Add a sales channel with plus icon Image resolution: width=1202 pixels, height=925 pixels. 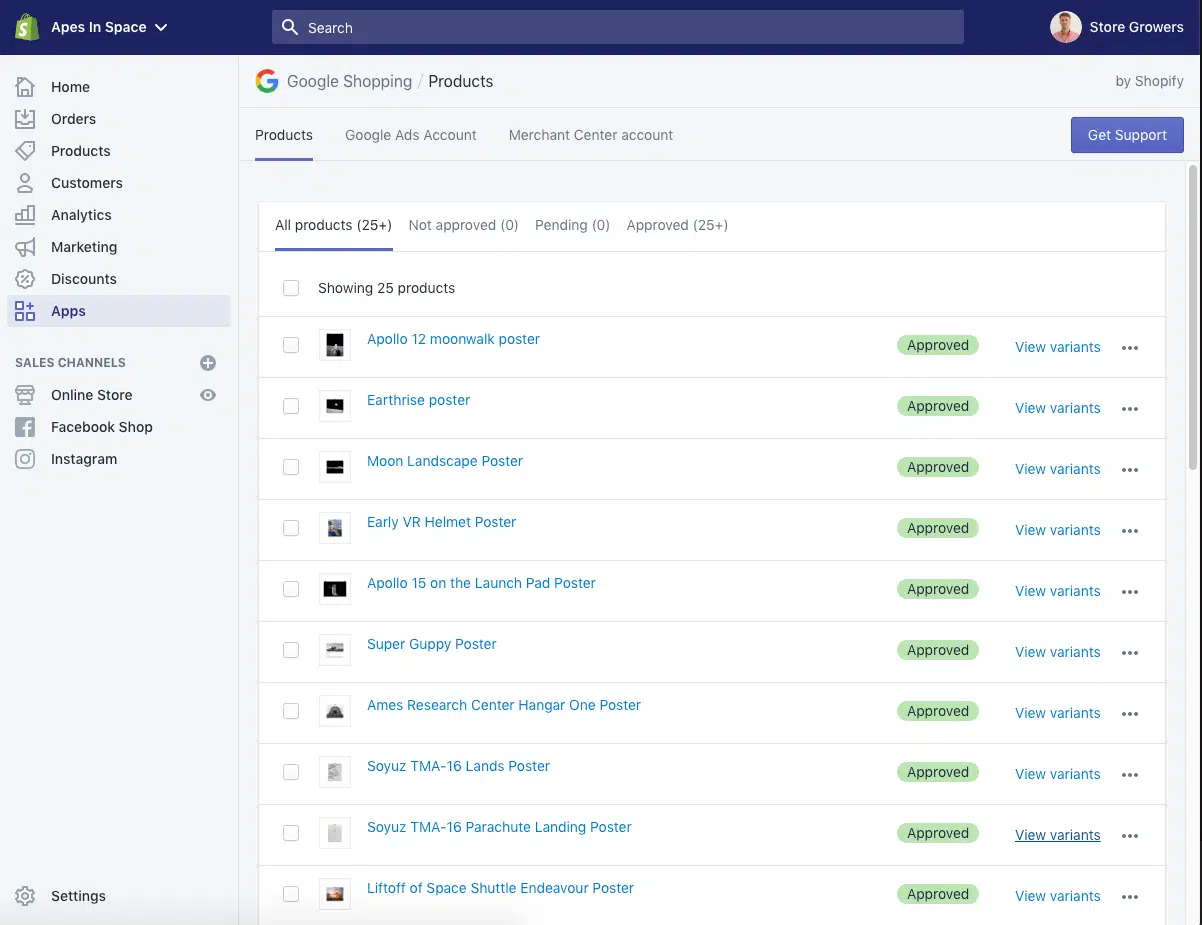(x=208, y=363)
